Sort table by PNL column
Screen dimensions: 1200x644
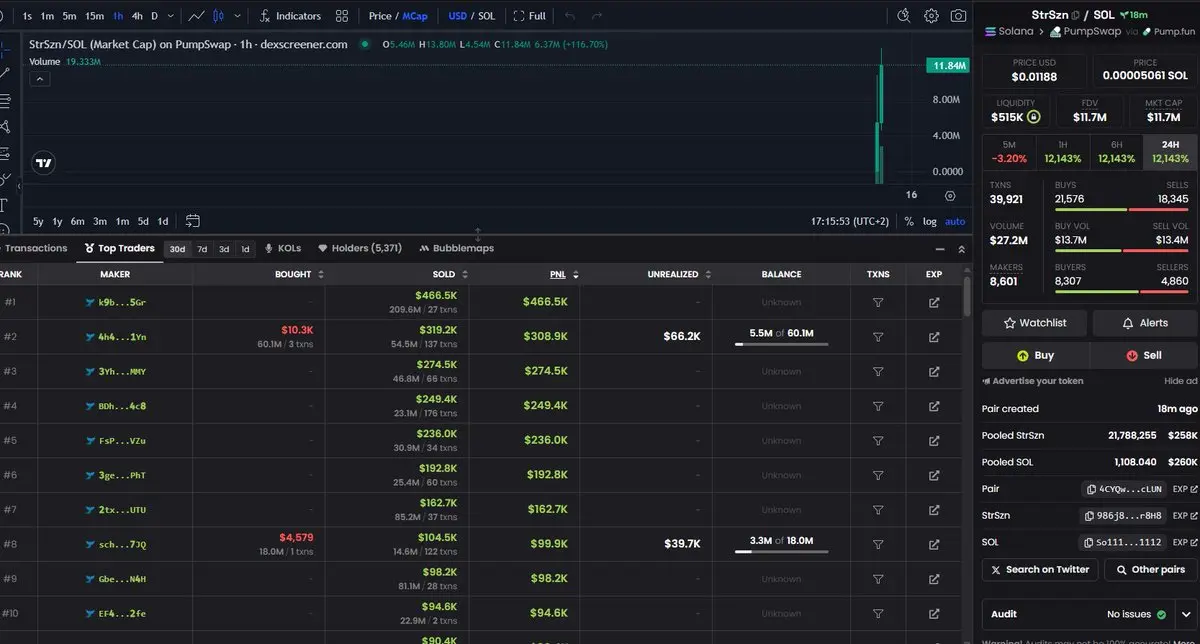point(565,274)
